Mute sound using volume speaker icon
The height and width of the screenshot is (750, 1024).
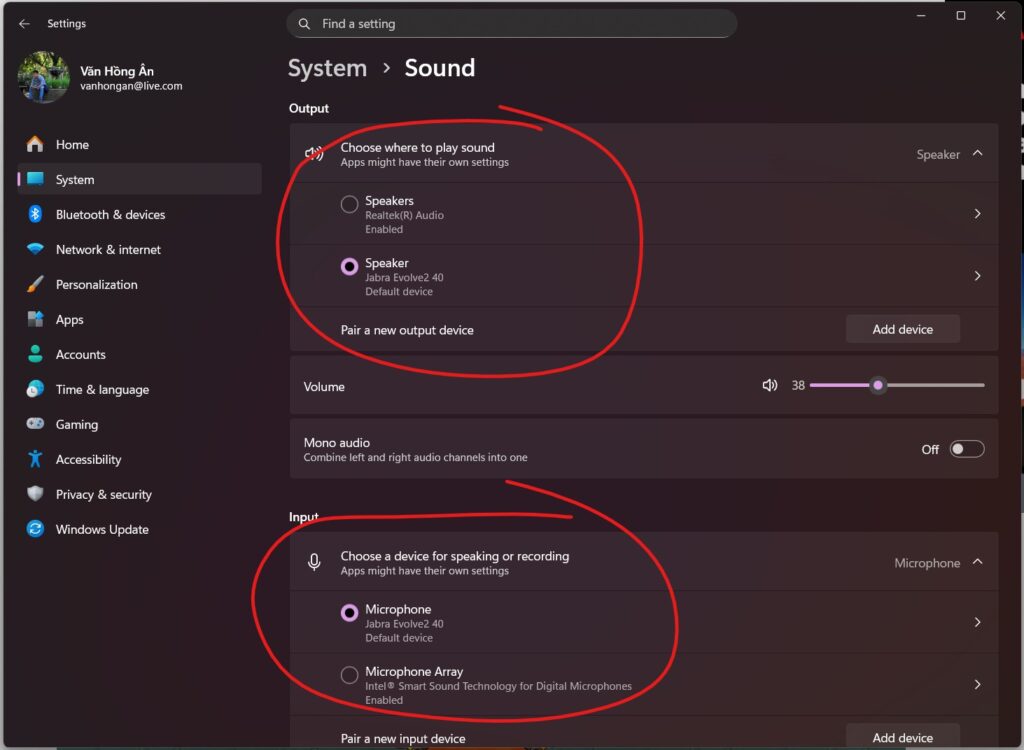[x=769, y=385]
